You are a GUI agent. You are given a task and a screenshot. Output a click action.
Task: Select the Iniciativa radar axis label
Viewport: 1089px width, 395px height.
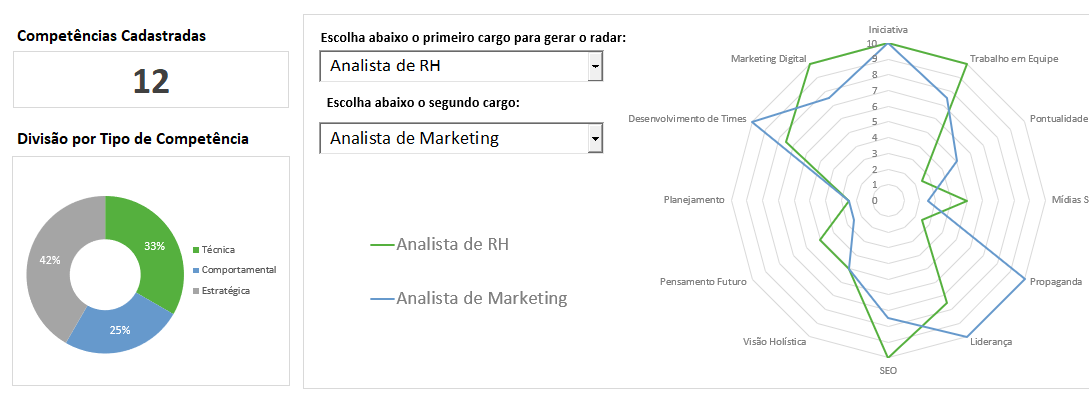tap(888, 30)
